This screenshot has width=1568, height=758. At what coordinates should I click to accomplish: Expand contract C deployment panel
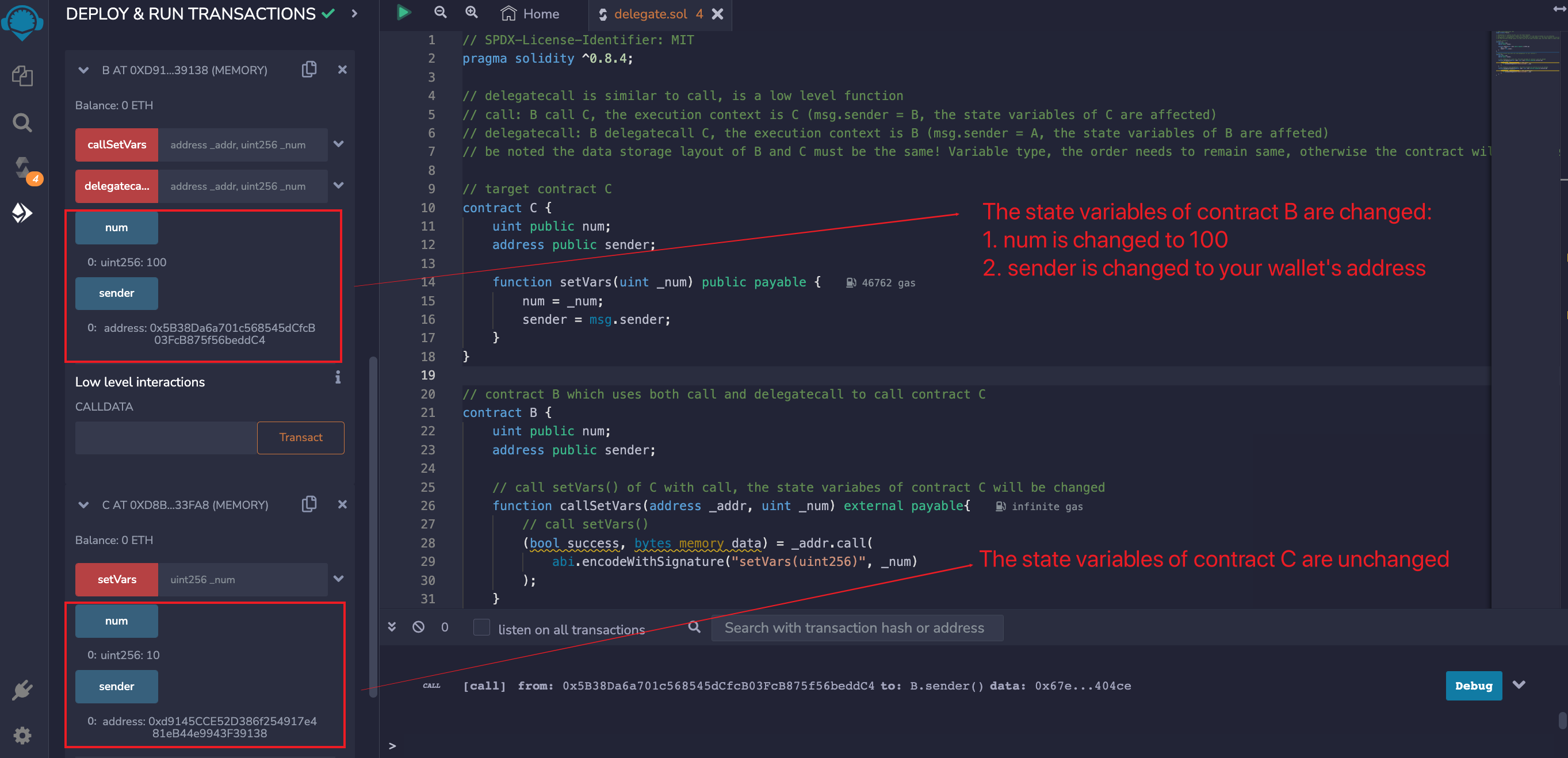84,505
